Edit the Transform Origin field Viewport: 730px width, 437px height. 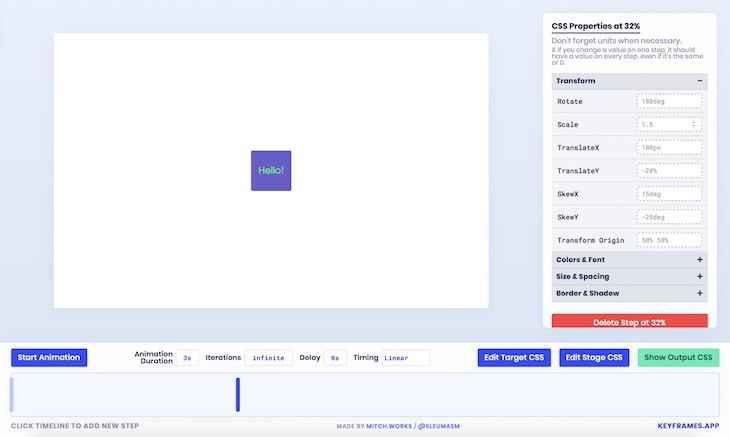[668, 240]
